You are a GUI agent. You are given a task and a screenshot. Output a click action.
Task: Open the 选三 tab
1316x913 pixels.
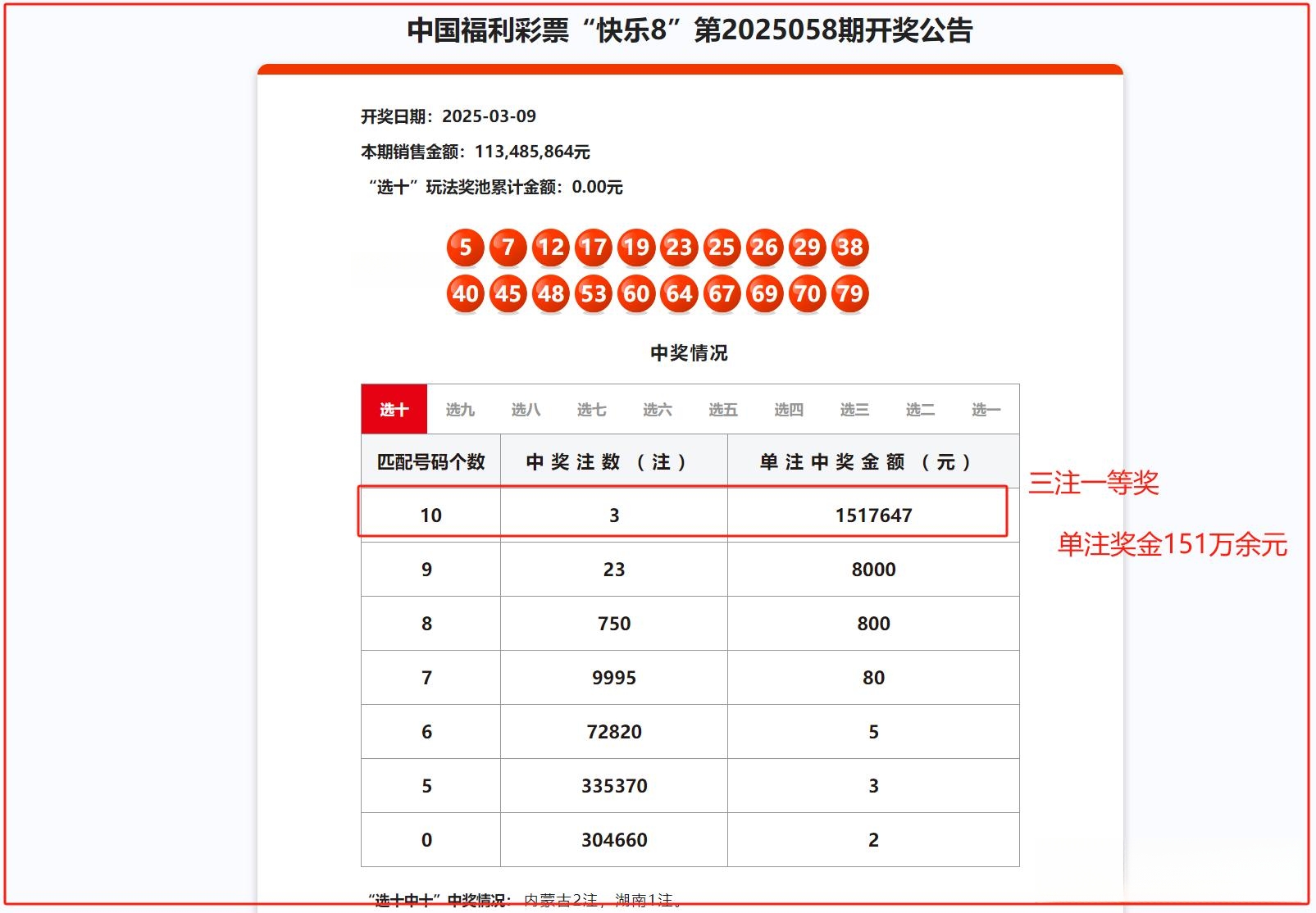(x=854, y=409)
